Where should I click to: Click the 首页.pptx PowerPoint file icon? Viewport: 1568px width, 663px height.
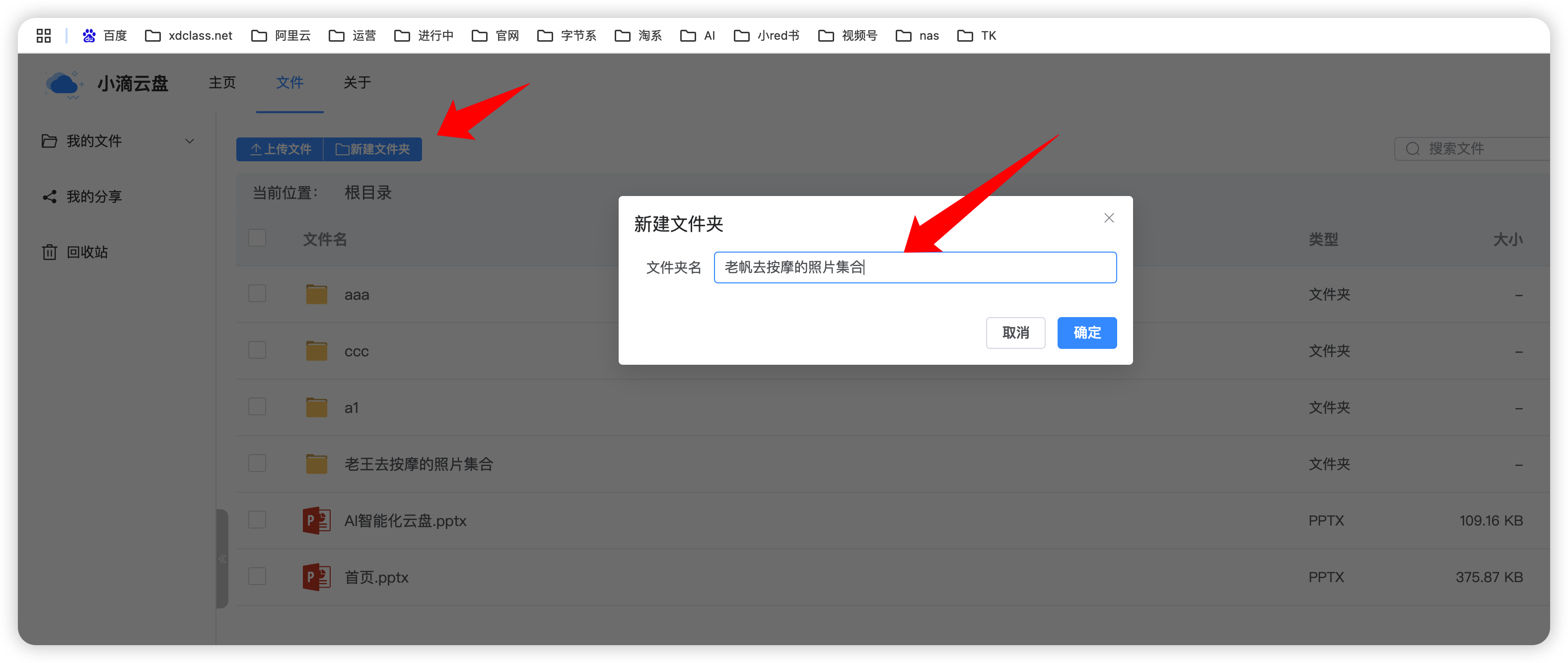click(x=316, y=578)
